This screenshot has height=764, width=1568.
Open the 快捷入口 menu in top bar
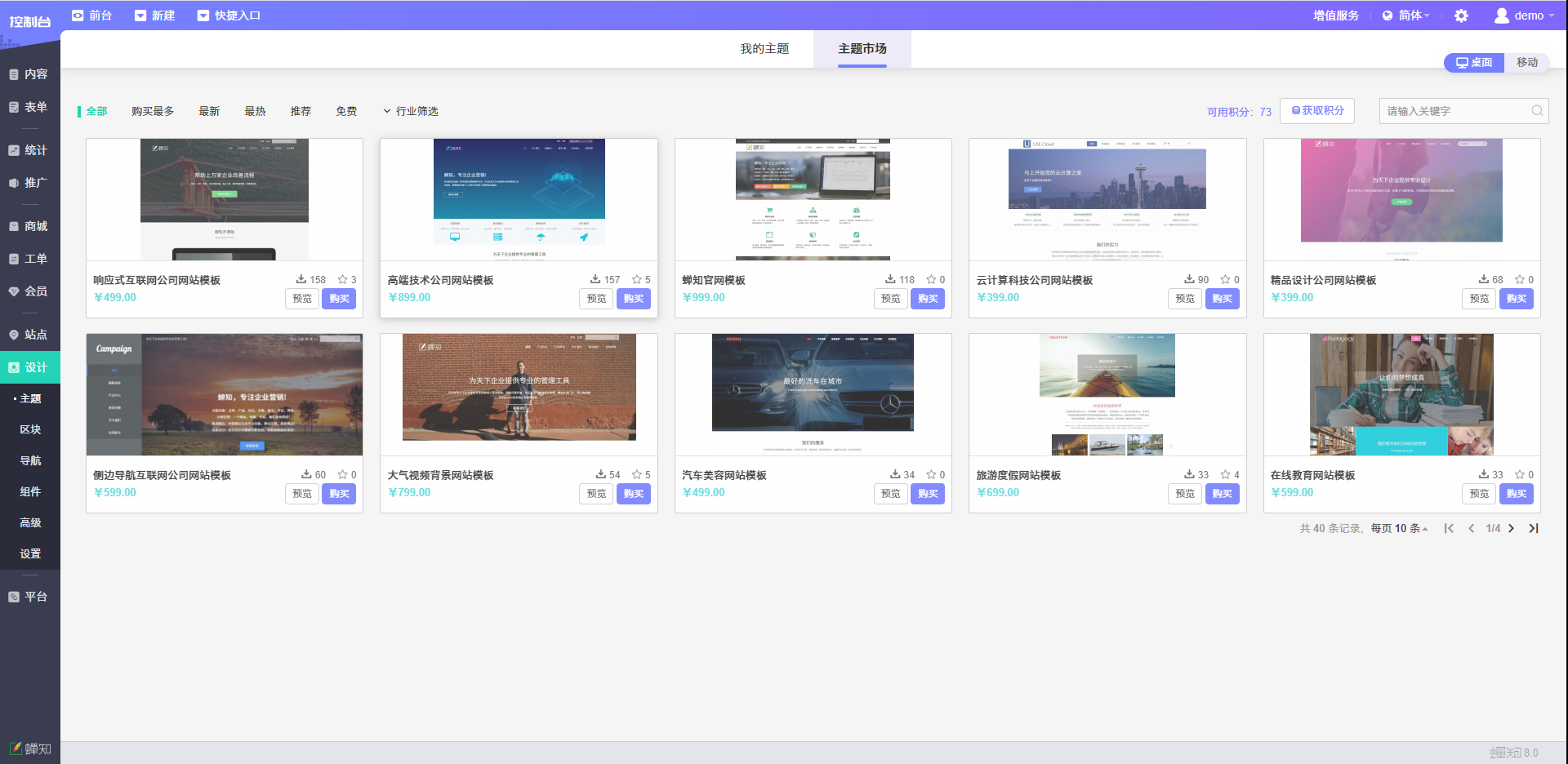click(x=229, y=16)
